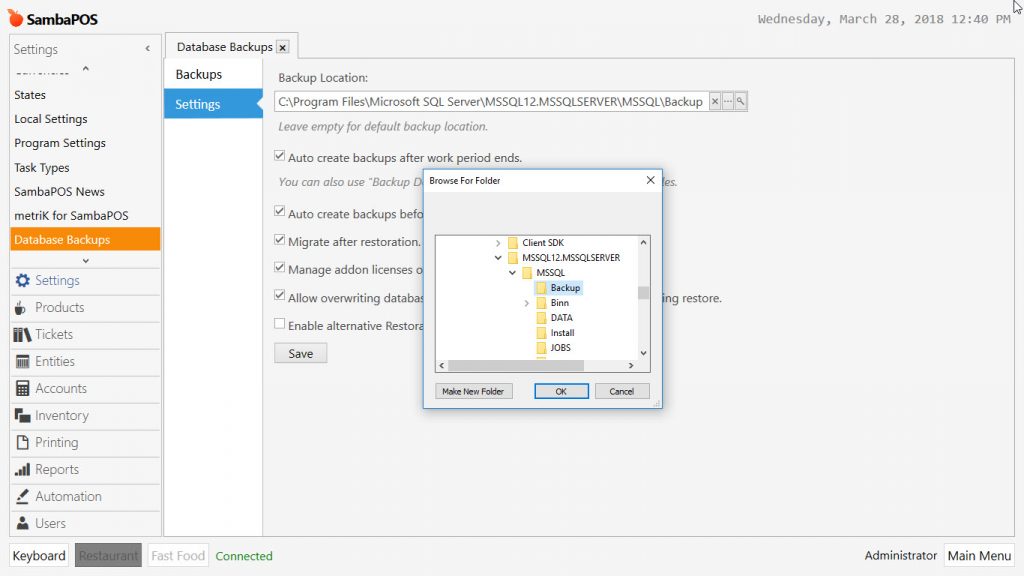This screenshot has width=1024, height=576.
Task: Select the JOBS folder icon
Action: (541, 348)
